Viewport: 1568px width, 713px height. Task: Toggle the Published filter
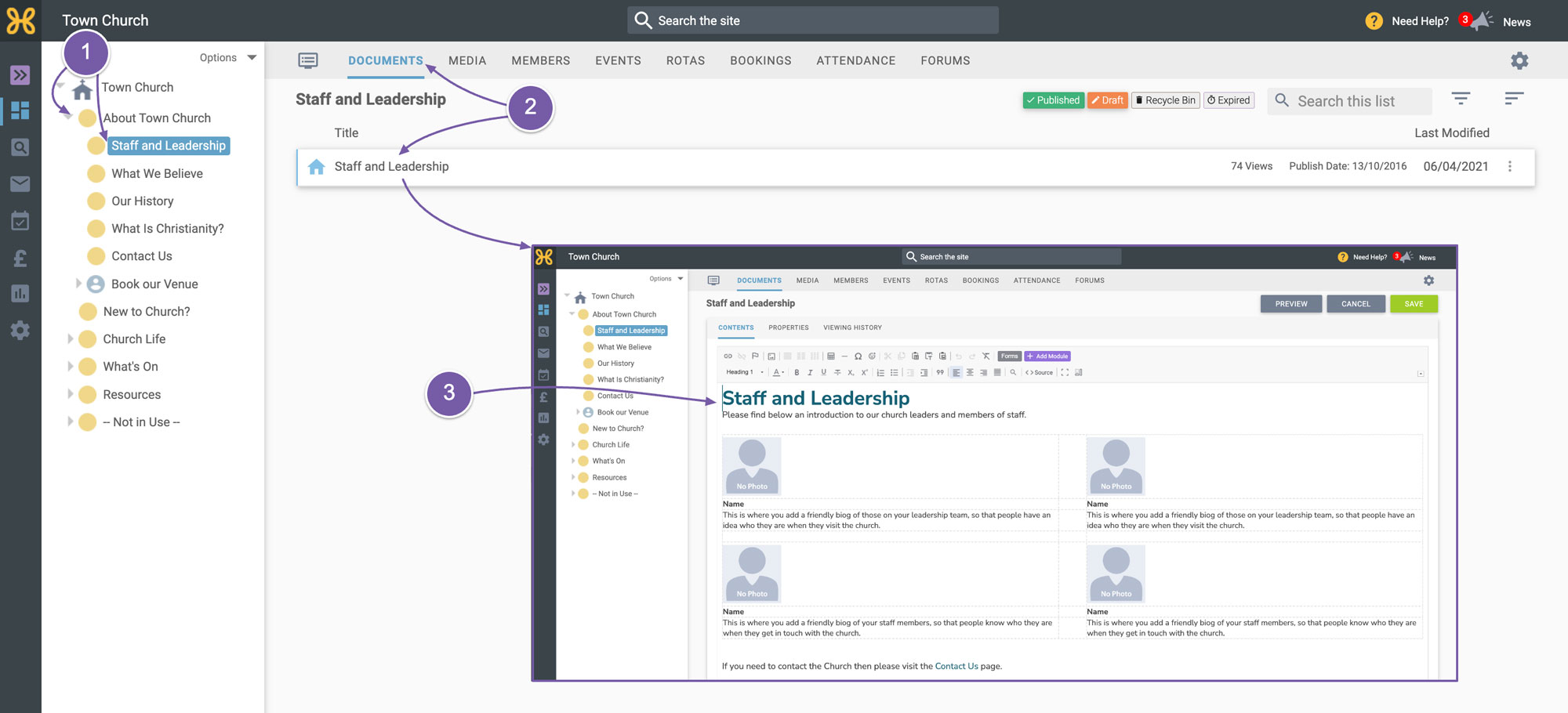(x=1053, y=100)
